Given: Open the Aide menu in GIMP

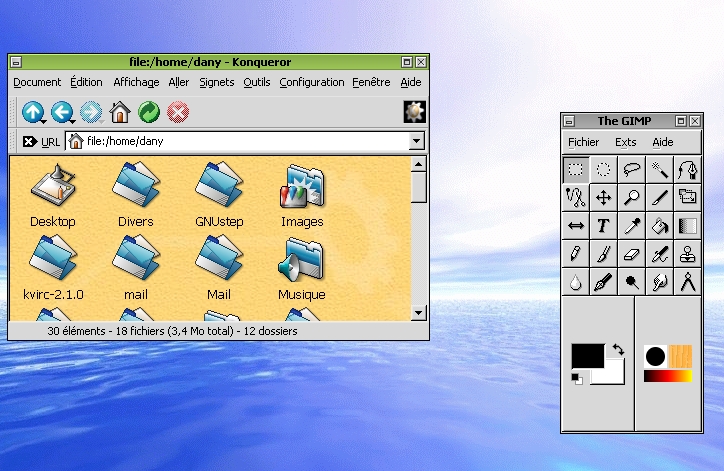Looking at the screenshot, I should pyautogui.click(x=663, y=142).
